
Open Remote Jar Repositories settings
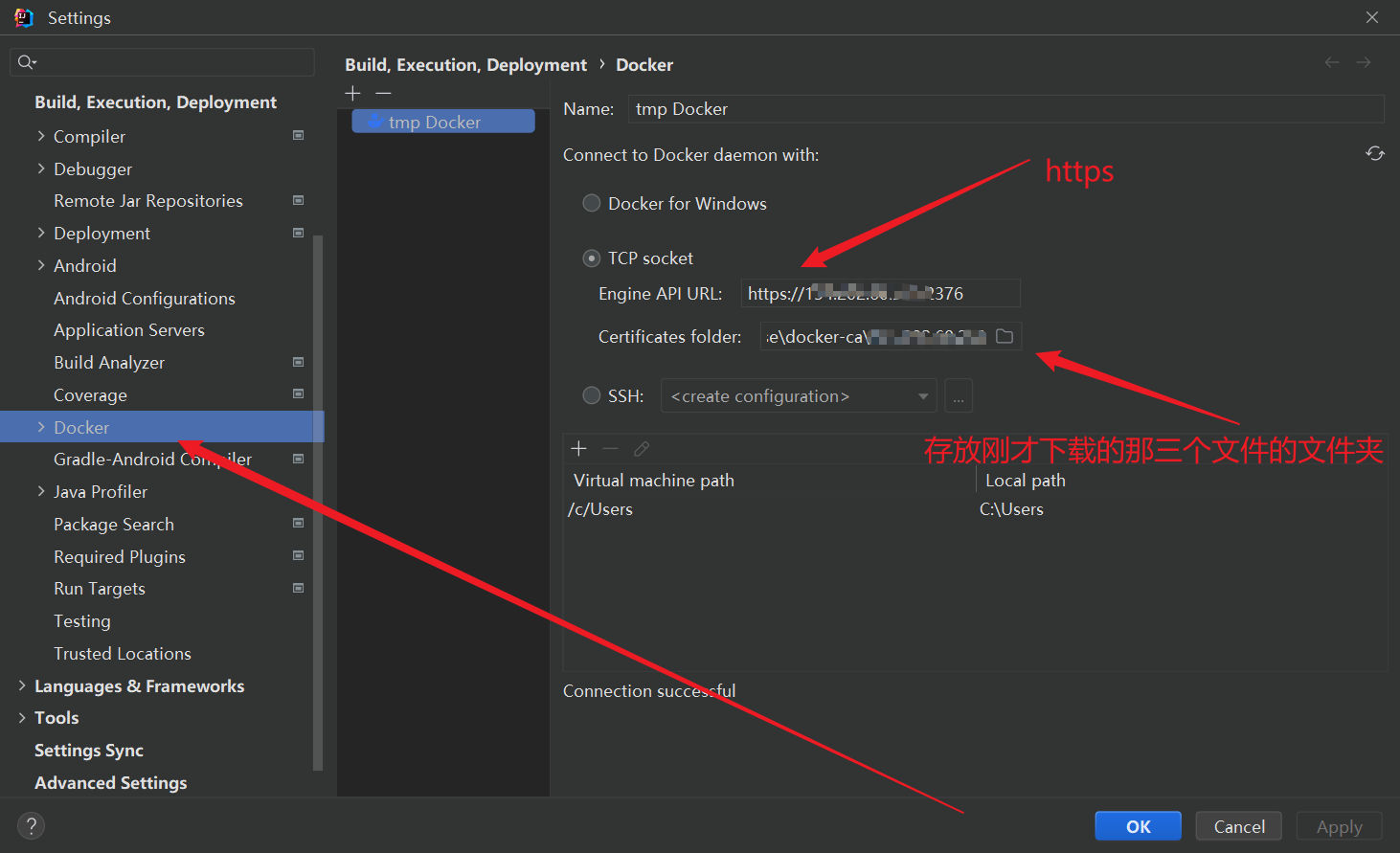coord(148,201)
